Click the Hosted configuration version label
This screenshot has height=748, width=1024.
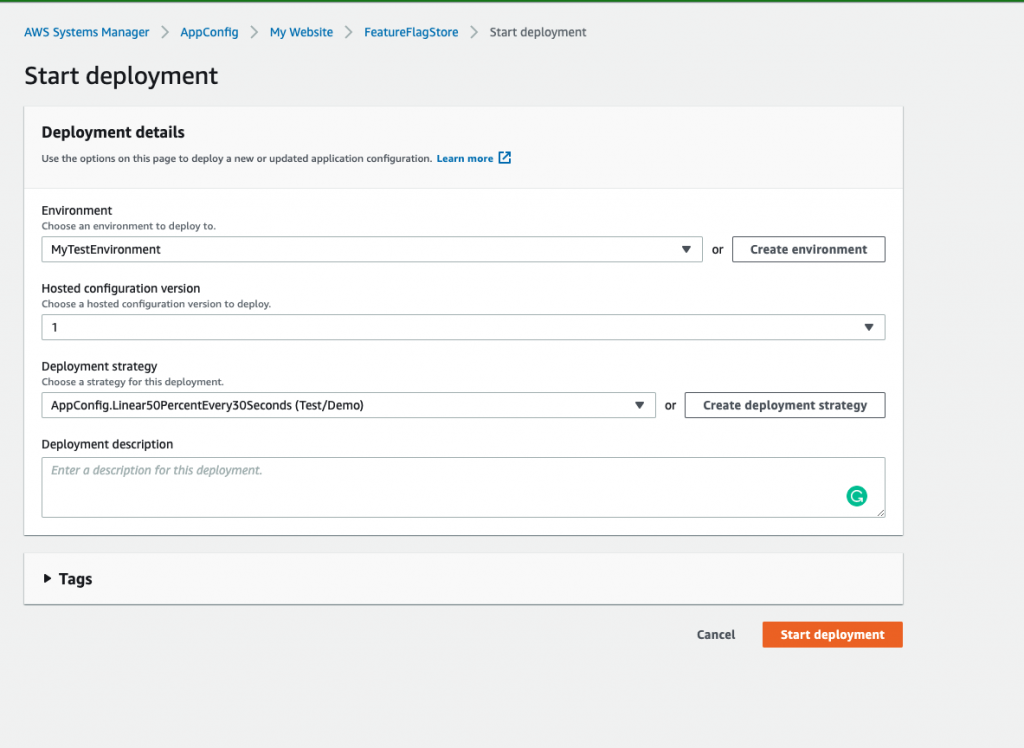point(121,288)
